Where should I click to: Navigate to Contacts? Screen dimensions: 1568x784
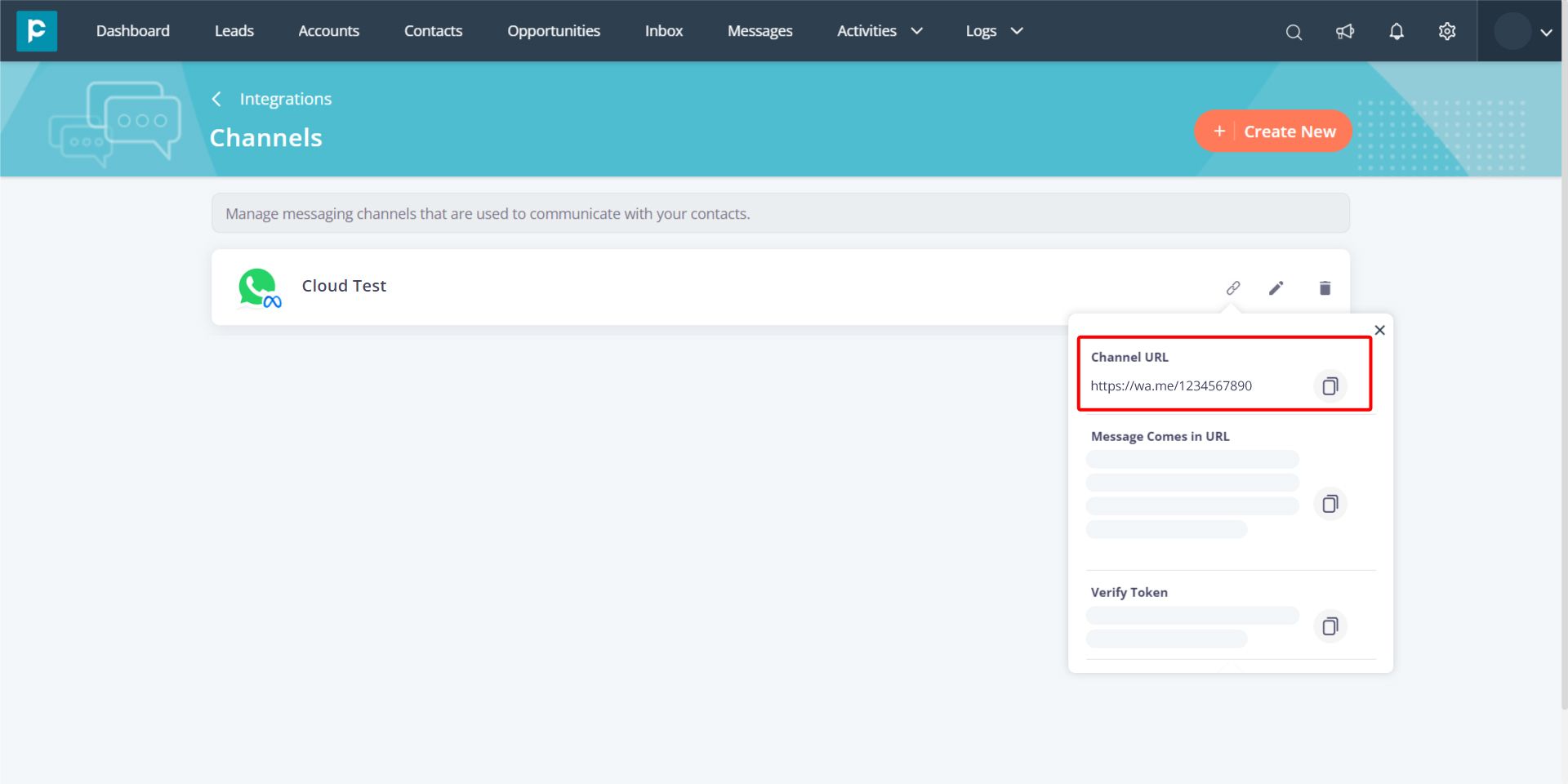tap(434, 31)
